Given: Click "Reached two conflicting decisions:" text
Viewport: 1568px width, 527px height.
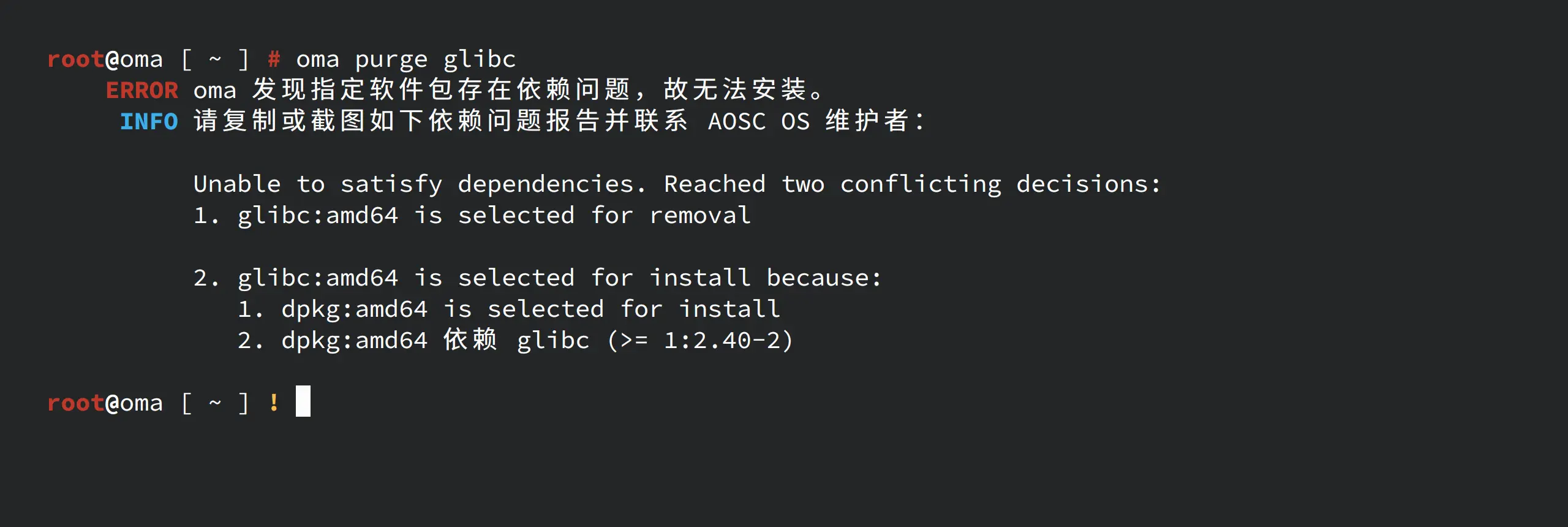Looking at the screenshot, I should [912, 184].
